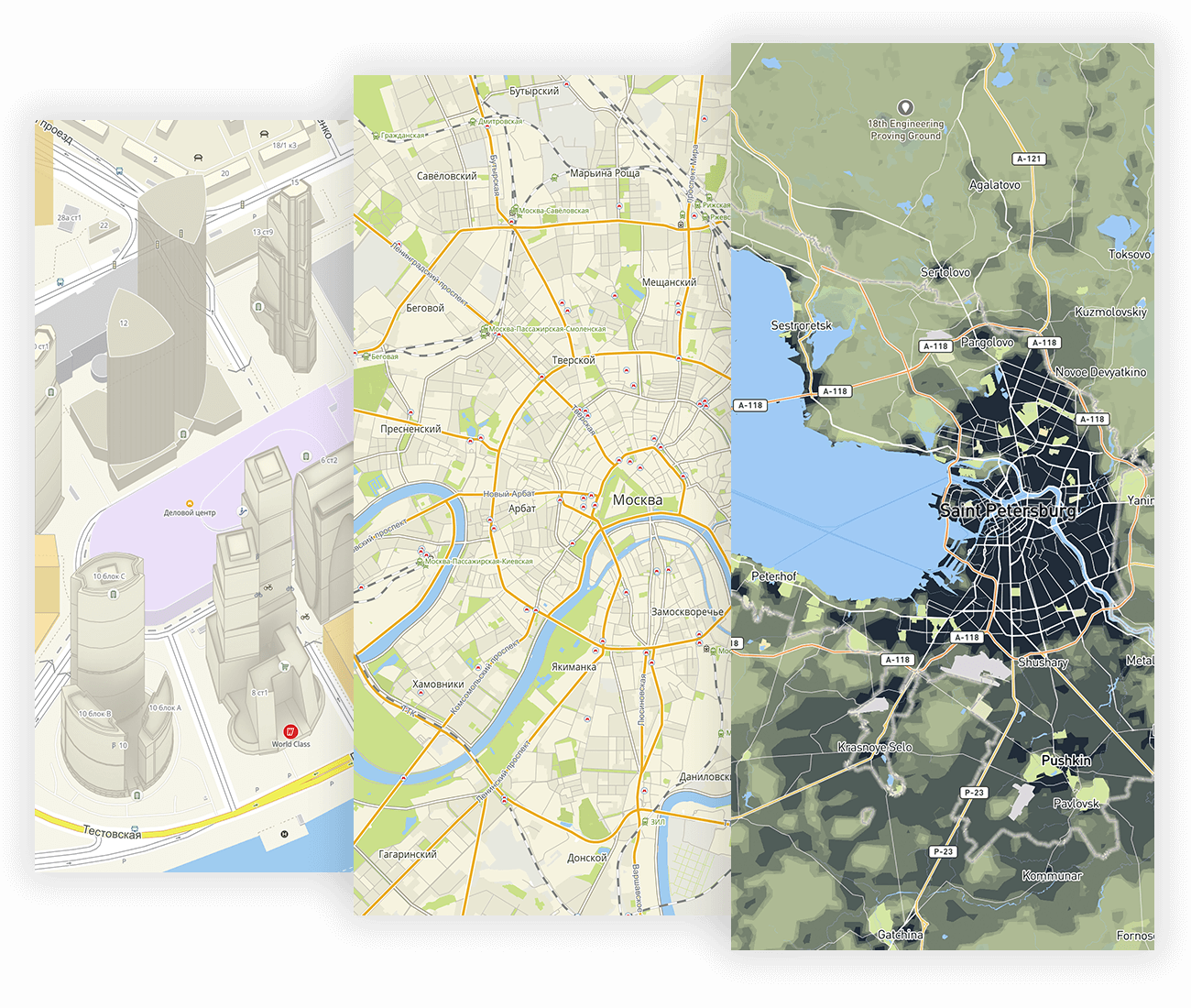
Task: Click the Тверской district label
Action: click(x=574, y=360)
